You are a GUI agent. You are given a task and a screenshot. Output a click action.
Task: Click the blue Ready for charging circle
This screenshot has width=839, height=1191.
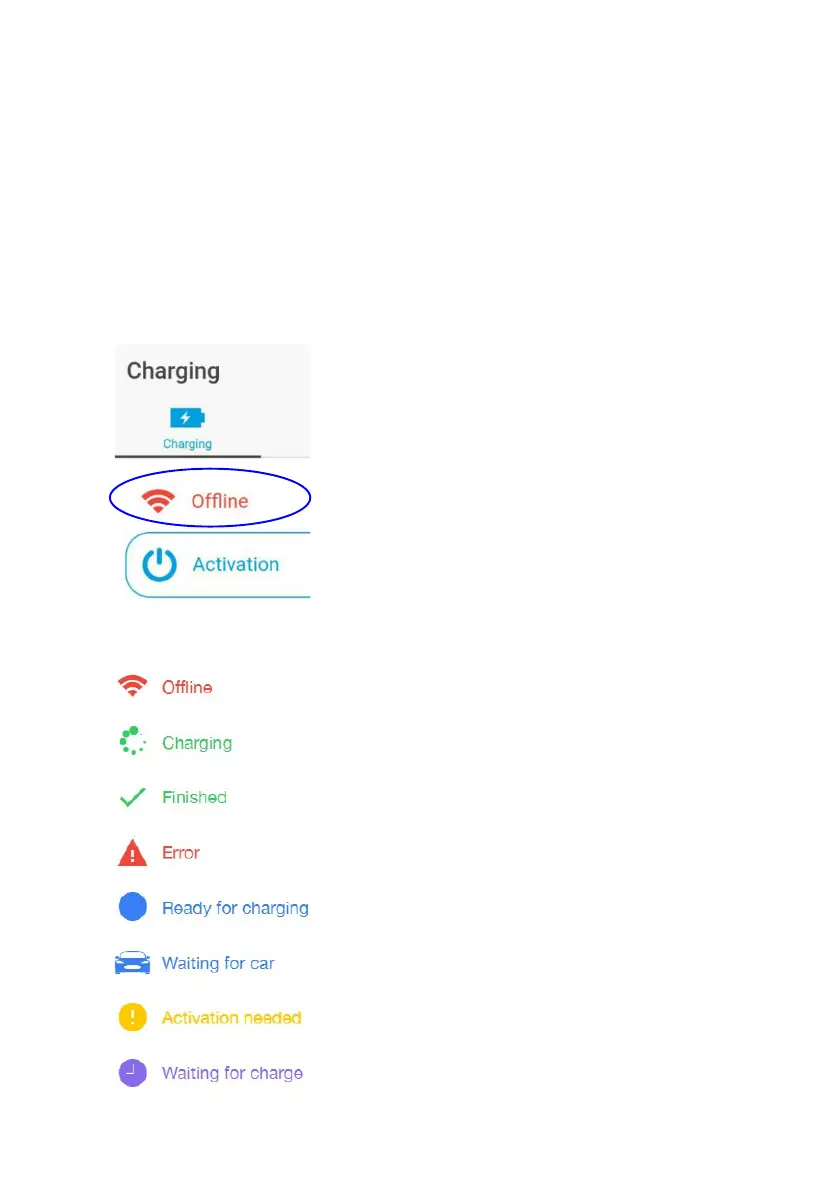click(x=132, y=907)
